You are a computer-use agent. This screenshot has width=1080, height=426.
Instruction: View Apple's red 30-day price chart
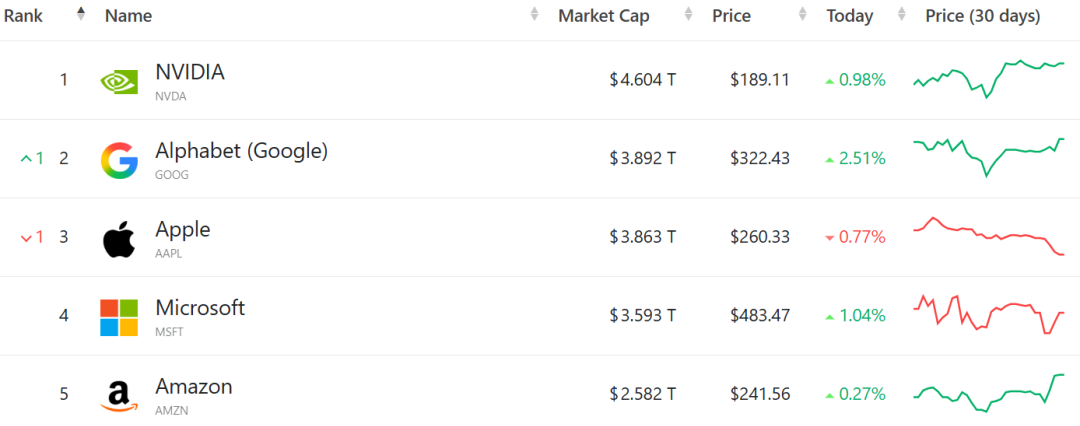pos(988,236)
